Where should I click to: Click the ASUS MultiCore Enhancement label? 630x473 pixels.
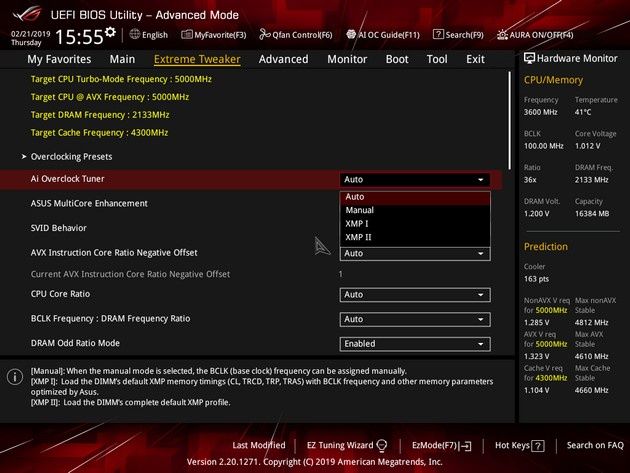click(x=89, y=203)
